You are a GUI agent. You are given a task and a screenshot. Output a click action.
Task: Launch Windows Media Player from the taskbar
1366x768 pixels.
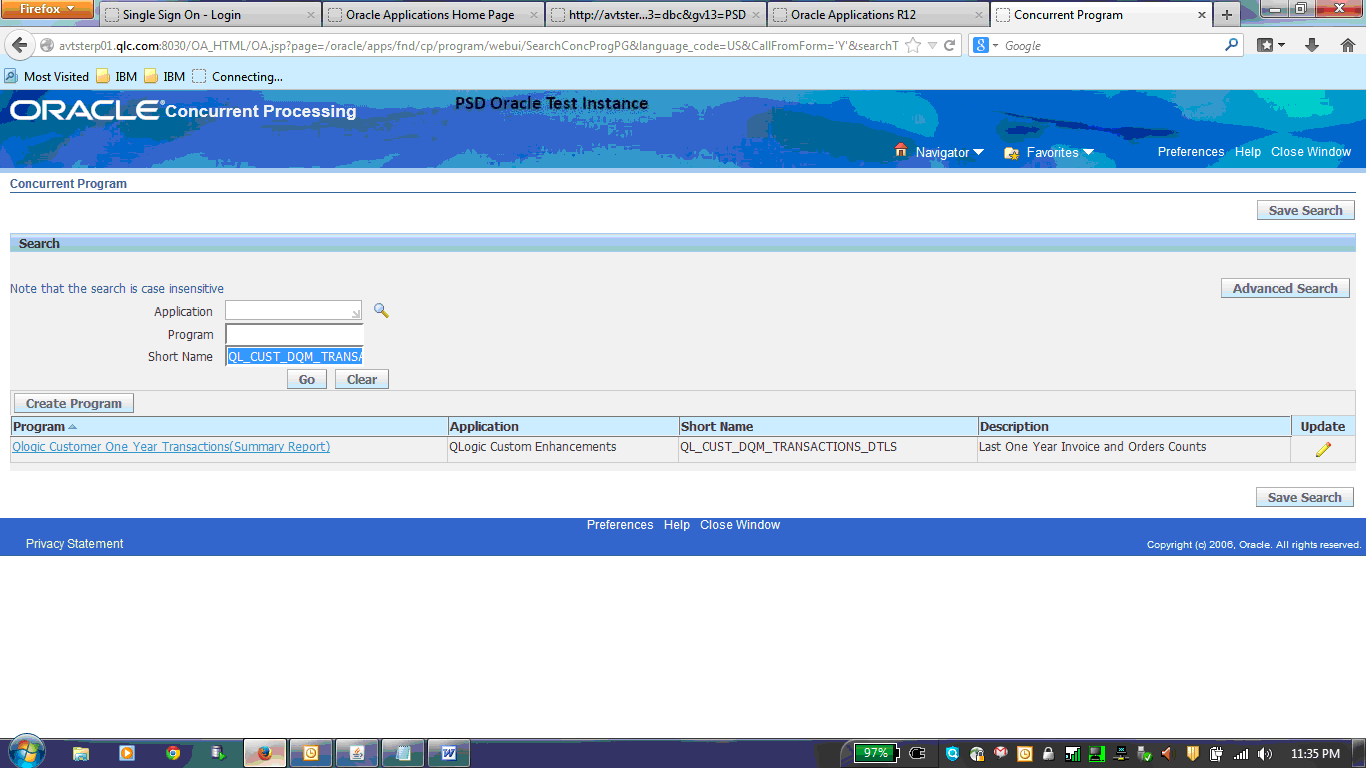coord(127,753)
